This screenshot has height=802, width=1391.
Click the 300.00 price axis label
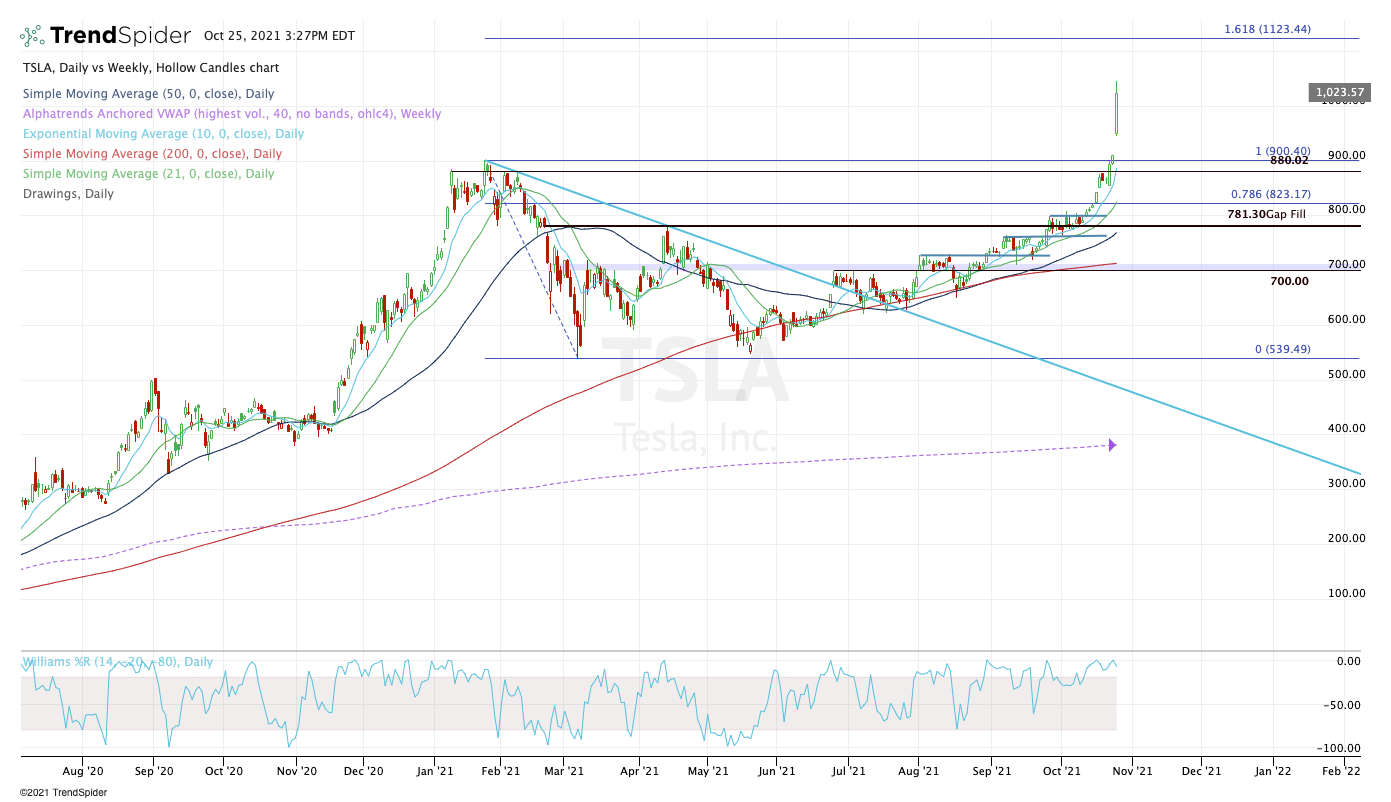coord(1346,483)
